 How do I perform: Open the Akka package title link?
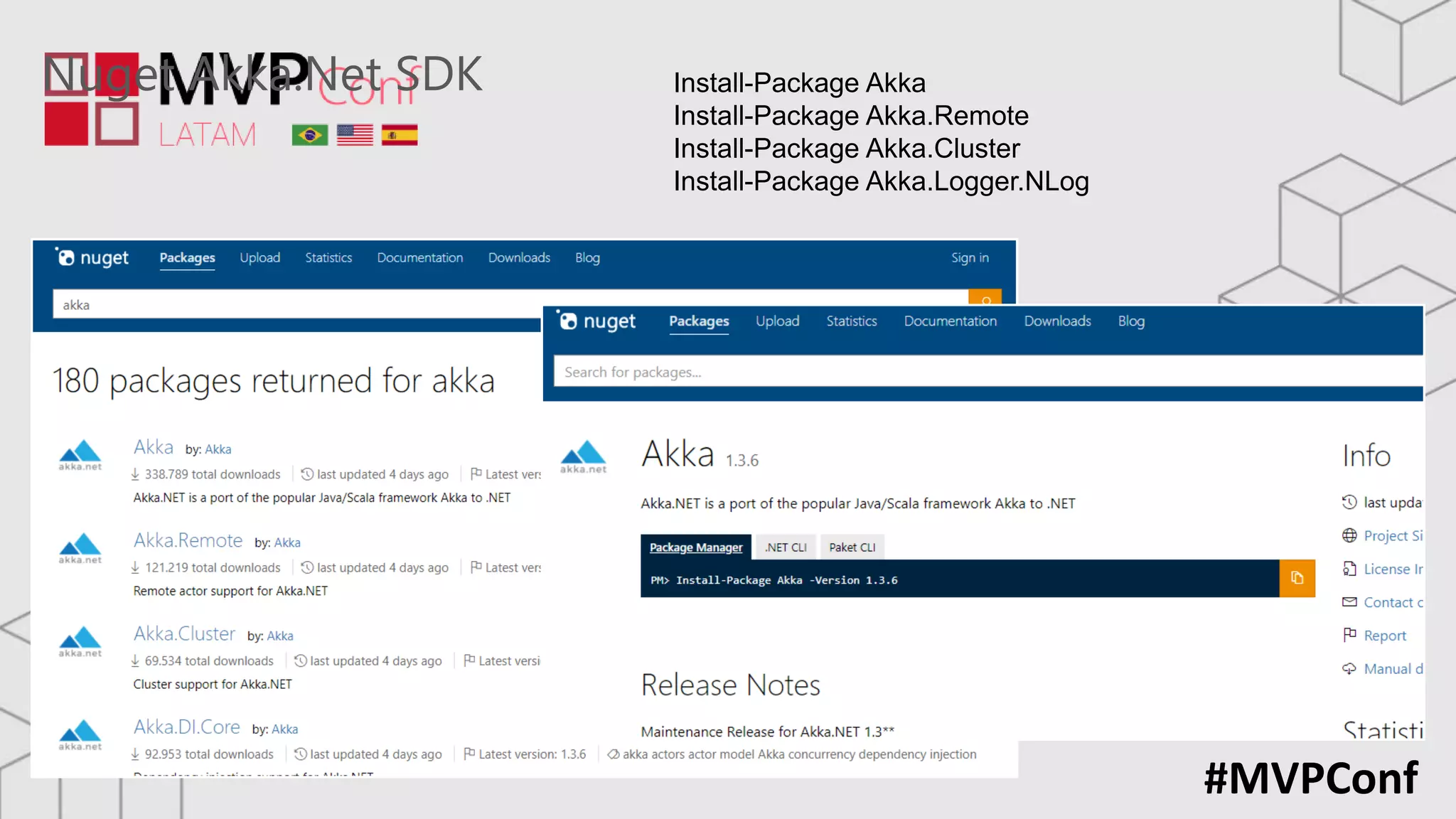[x=154, y=446]
